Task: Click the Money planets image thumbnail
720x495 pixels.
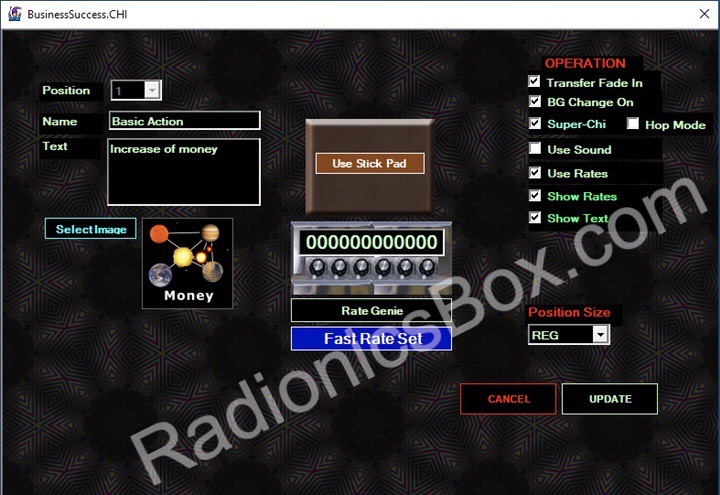Action: click(187, 263)
